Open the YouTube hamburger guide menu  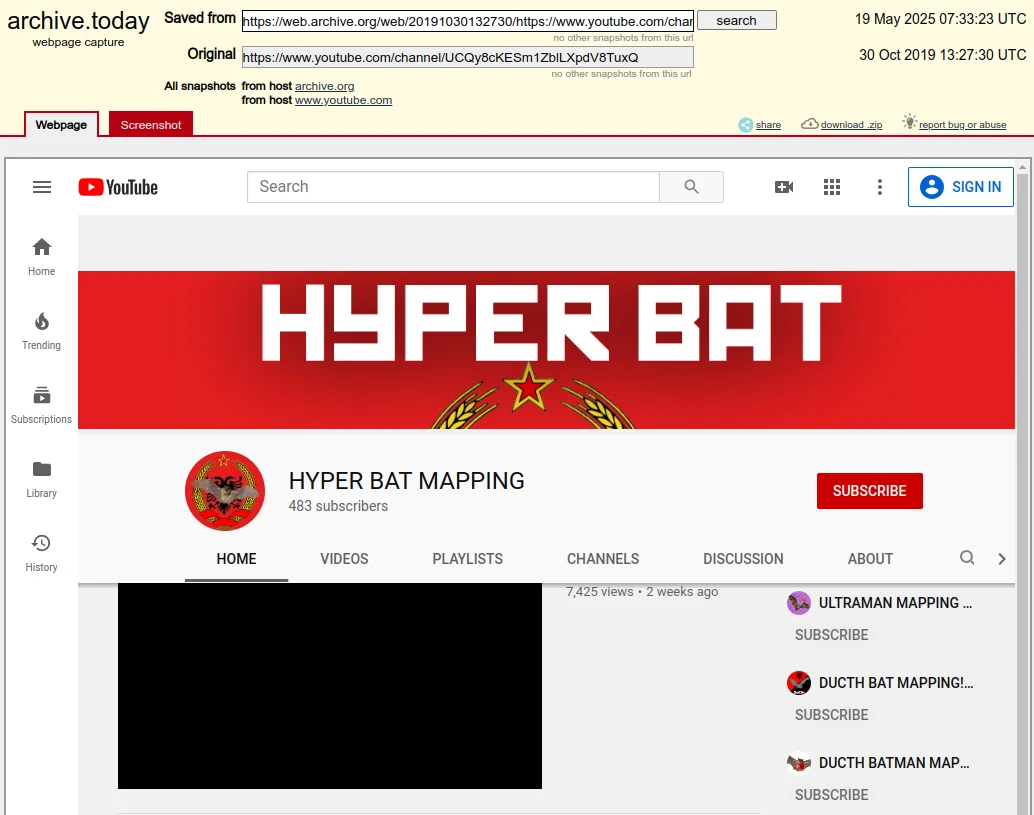pyautogui.click(x=42, y=187)
